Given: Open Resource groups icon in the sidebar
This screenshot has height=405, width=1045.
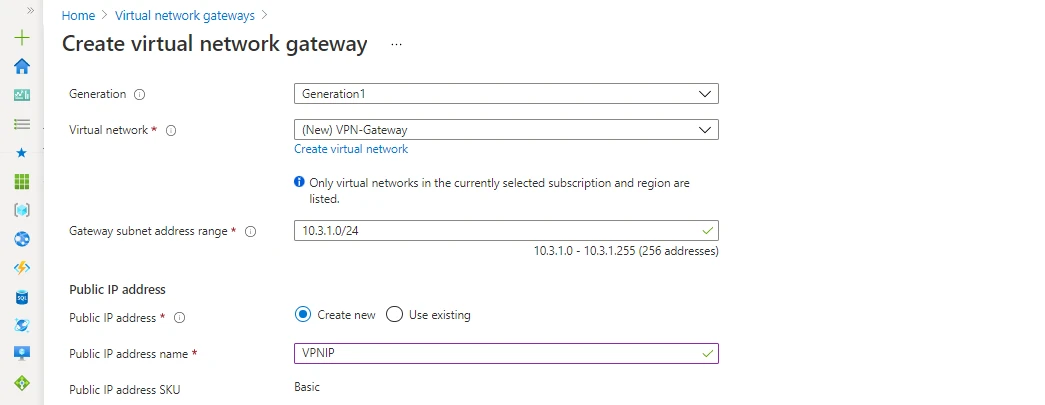Looking at the screenshot, I should pos(21,210).
